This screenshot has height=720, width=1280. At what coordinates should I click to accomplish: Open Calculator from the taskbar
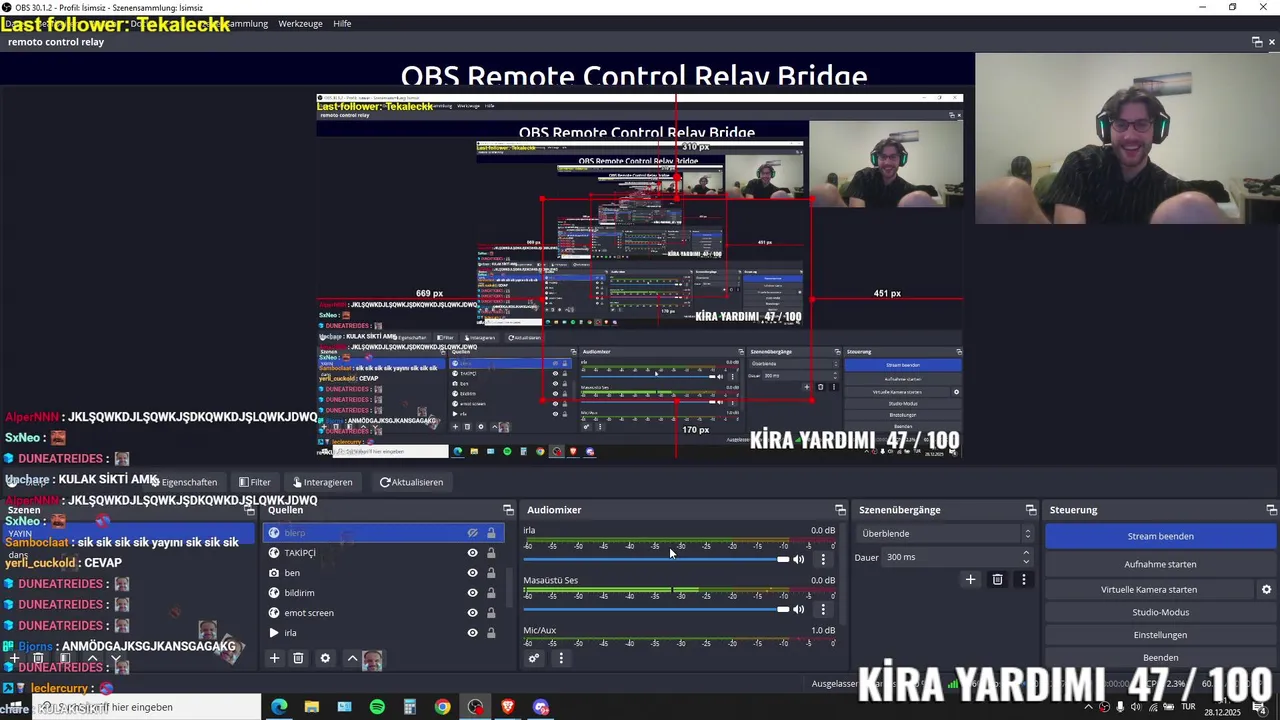tap(410, 707)
